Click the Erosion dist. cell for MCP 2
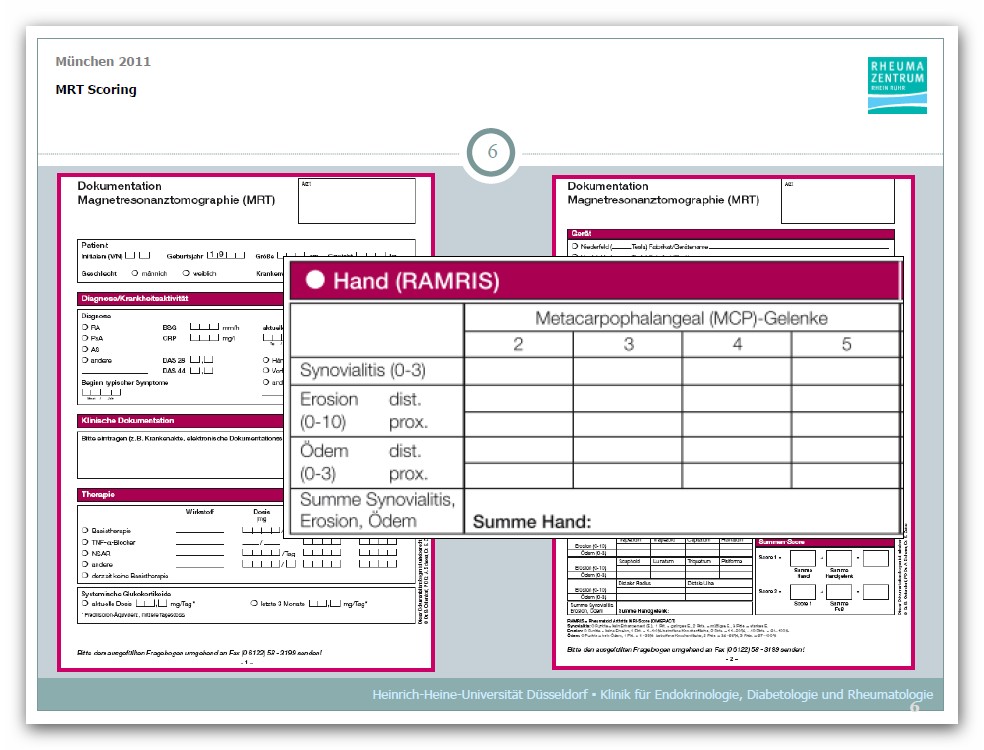Image resolution: width=984 pixels, height=750 pixels. [x=518, y=399]
